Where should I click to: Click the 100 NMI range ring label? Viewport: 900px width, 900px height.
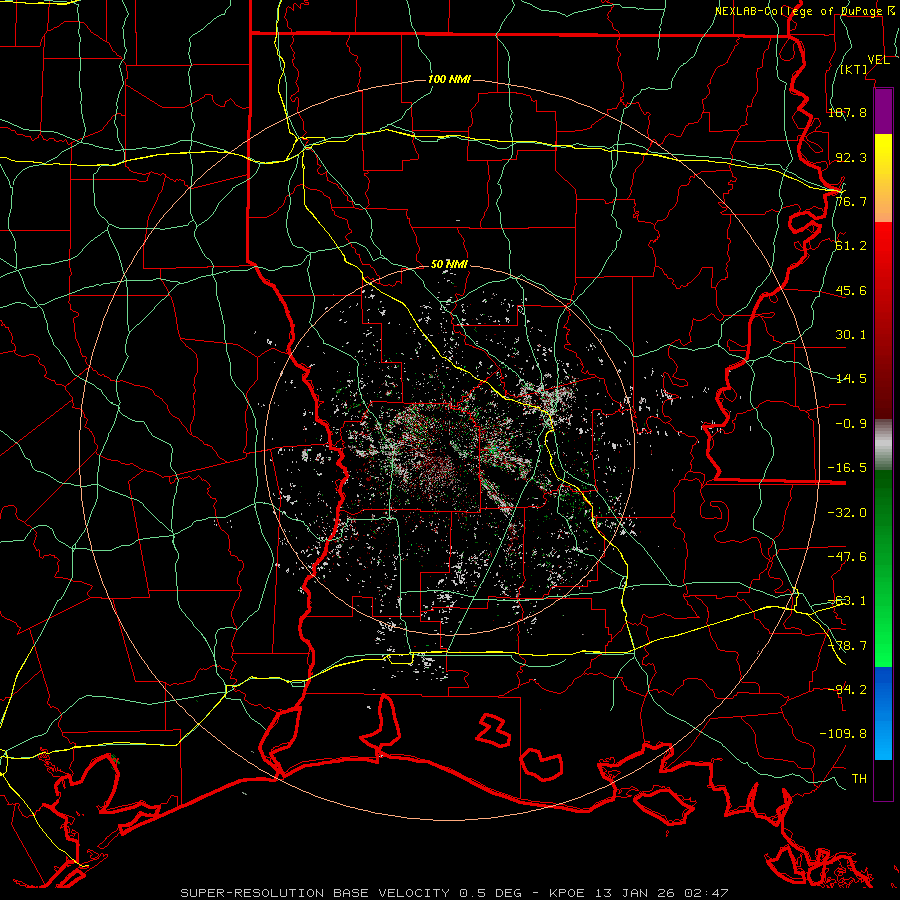[x=449, y=79]
